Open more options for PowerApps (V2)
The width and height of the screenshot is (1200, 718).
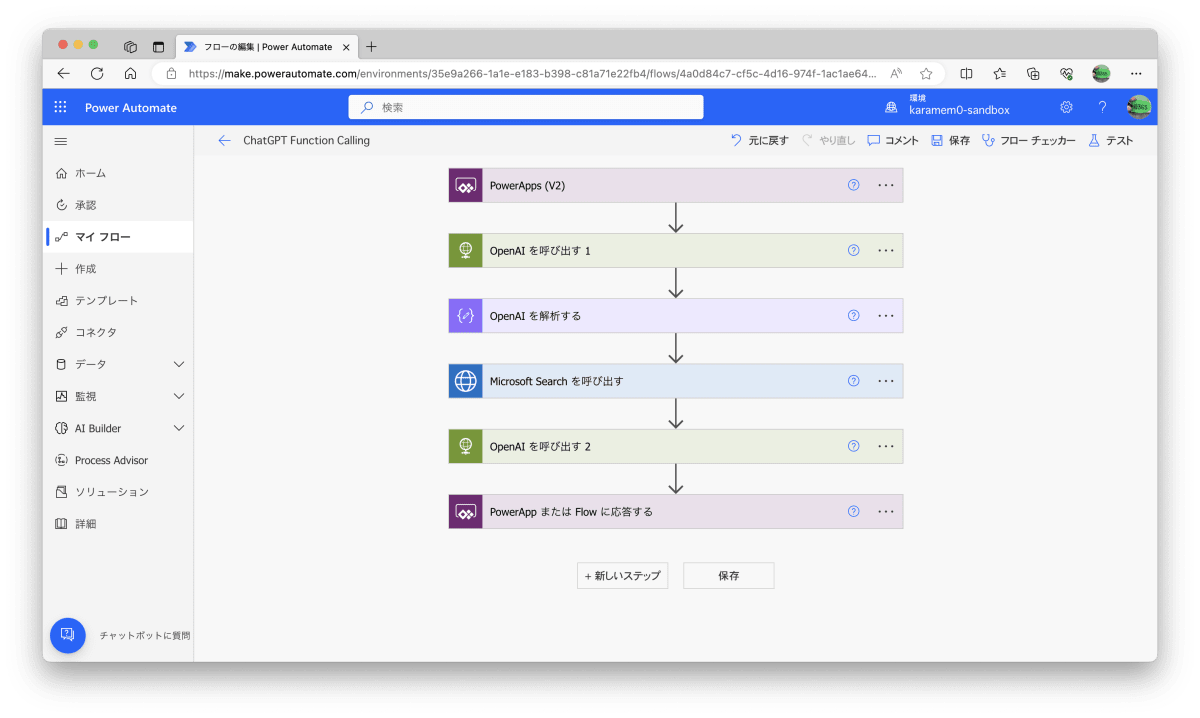tap(885, 185)
